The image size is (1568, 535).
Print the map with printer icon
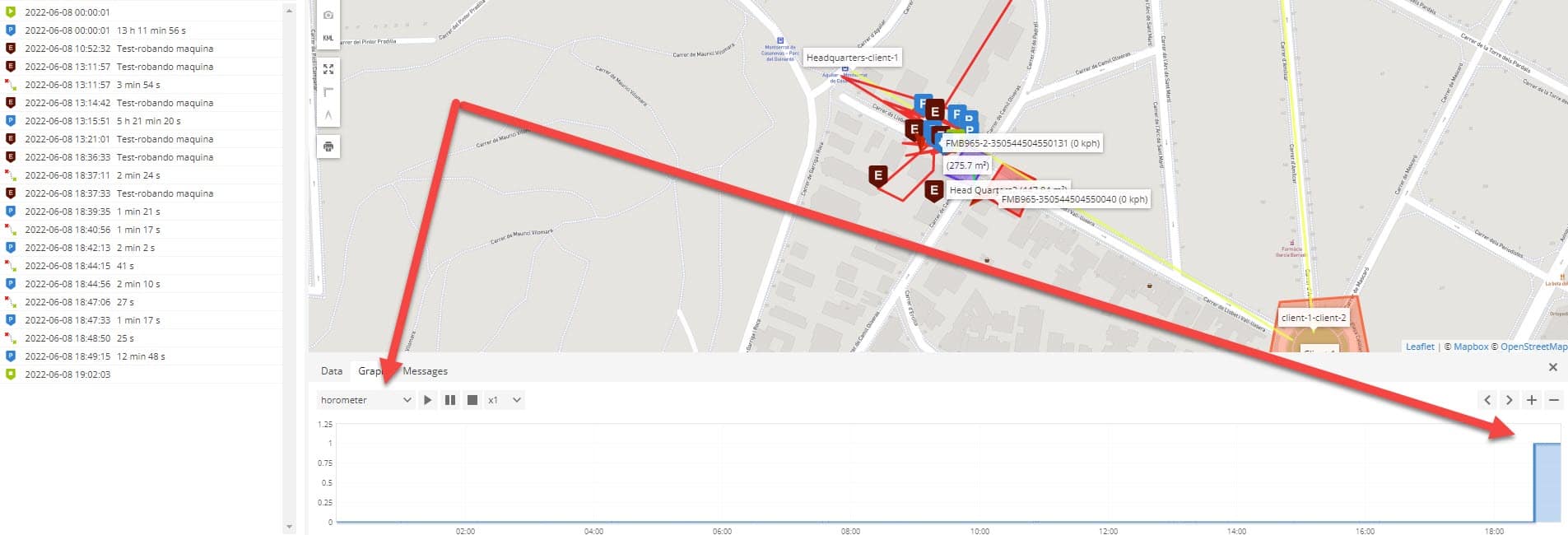tap(328, 147)
